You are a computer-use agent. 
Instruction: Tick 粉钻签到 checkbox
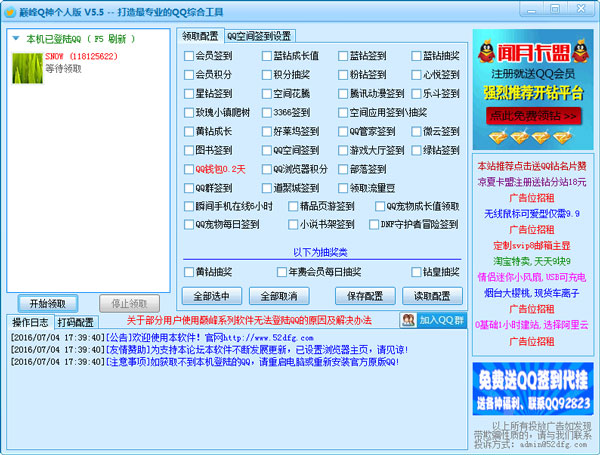point(343,75)
